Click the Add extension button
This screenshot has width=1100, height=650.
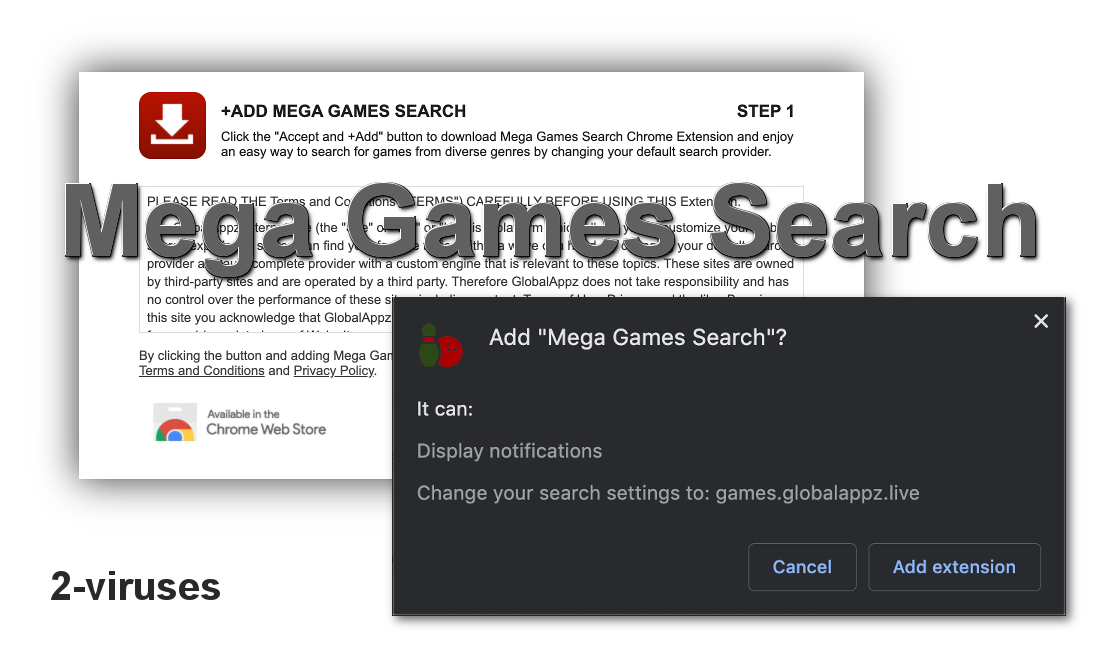(x=954, y=567)
